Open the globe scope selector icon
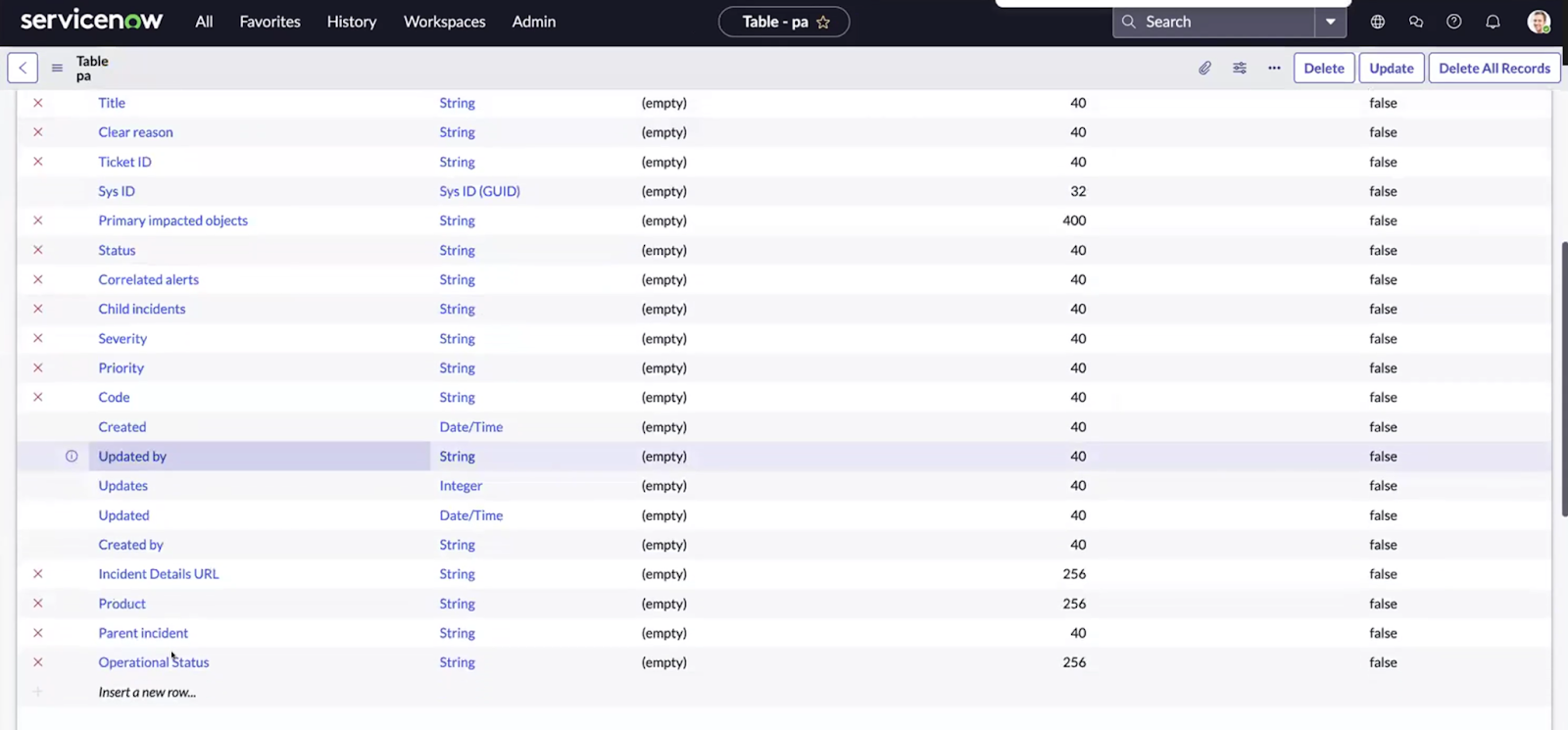 (1377, 22)
